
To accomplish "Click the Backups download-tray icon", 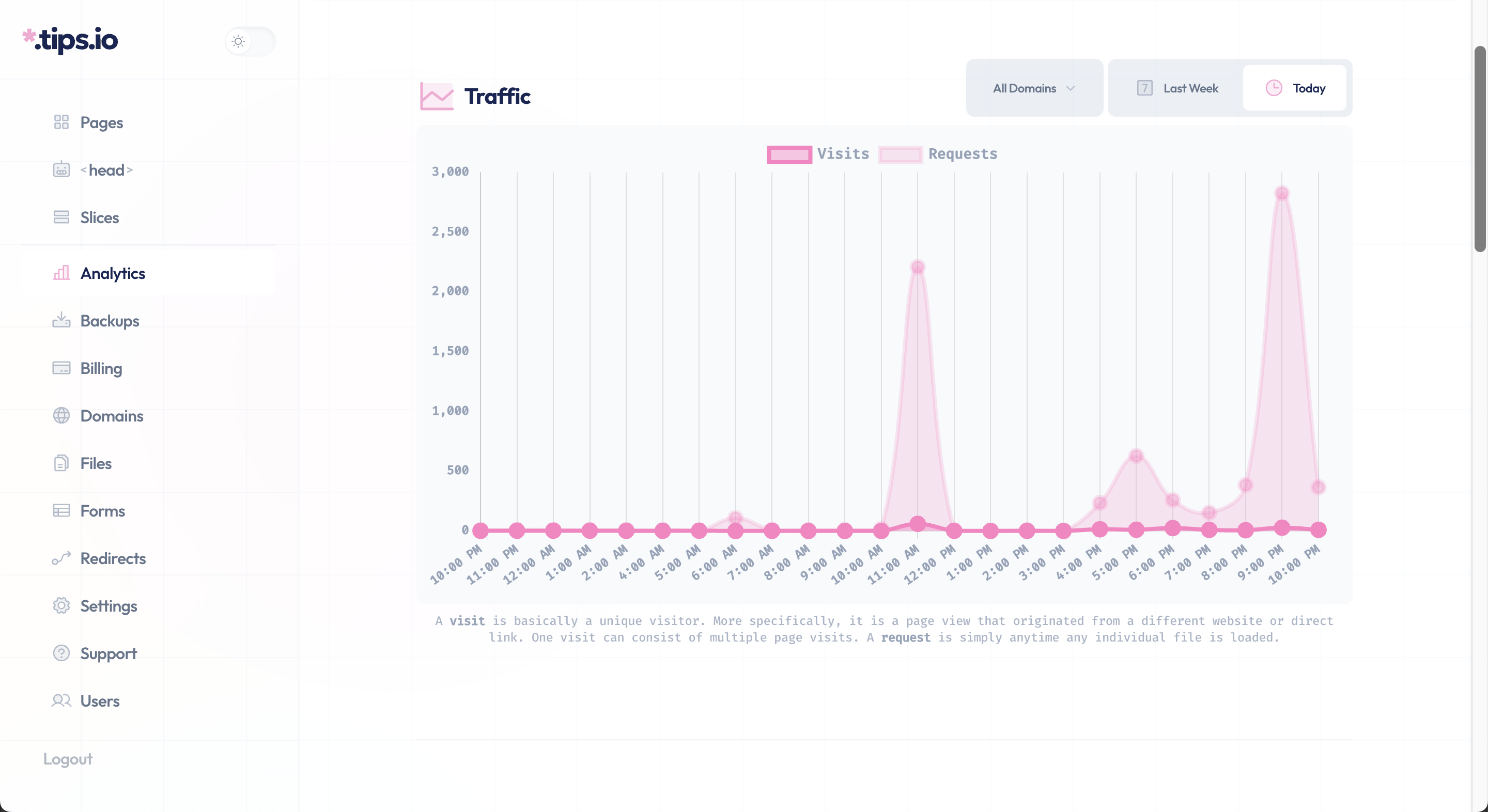I will (61, 321).
